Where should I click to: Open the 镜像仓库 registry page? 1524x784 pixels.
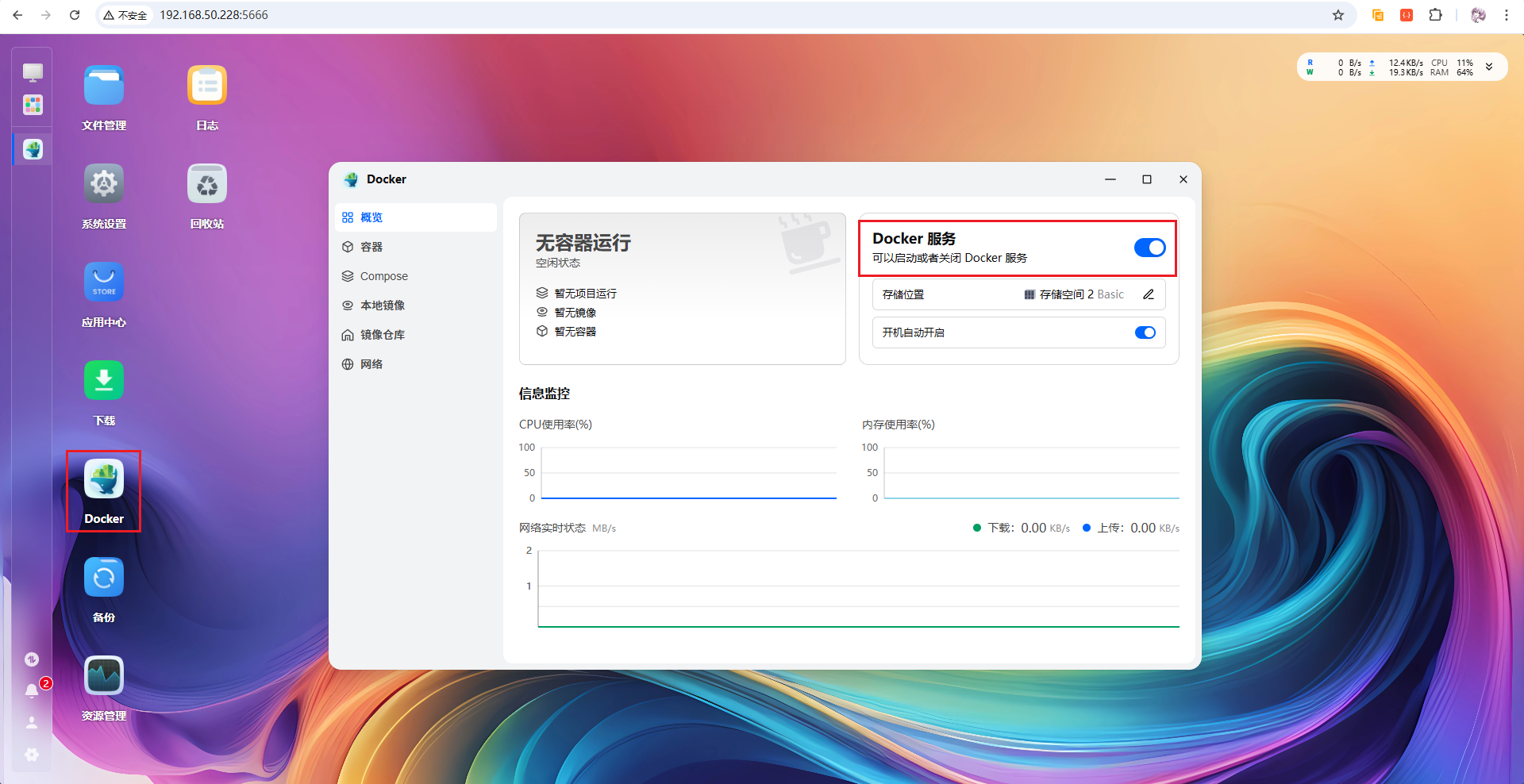click(x=382, y=335)
